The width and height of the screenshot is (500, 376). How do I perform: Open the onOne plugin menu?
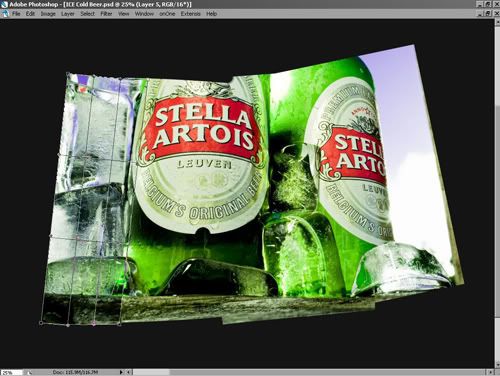pyautogui.click(x=167, y=14)
